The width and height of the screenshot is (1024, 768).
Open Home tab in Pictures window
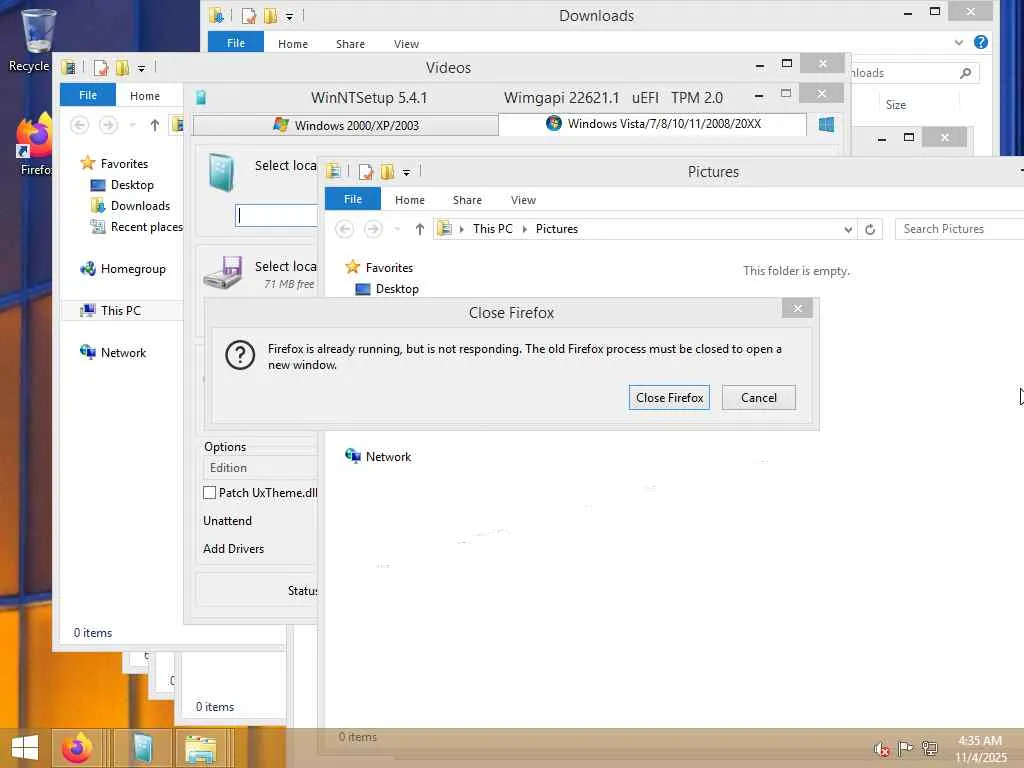[409, 200]
